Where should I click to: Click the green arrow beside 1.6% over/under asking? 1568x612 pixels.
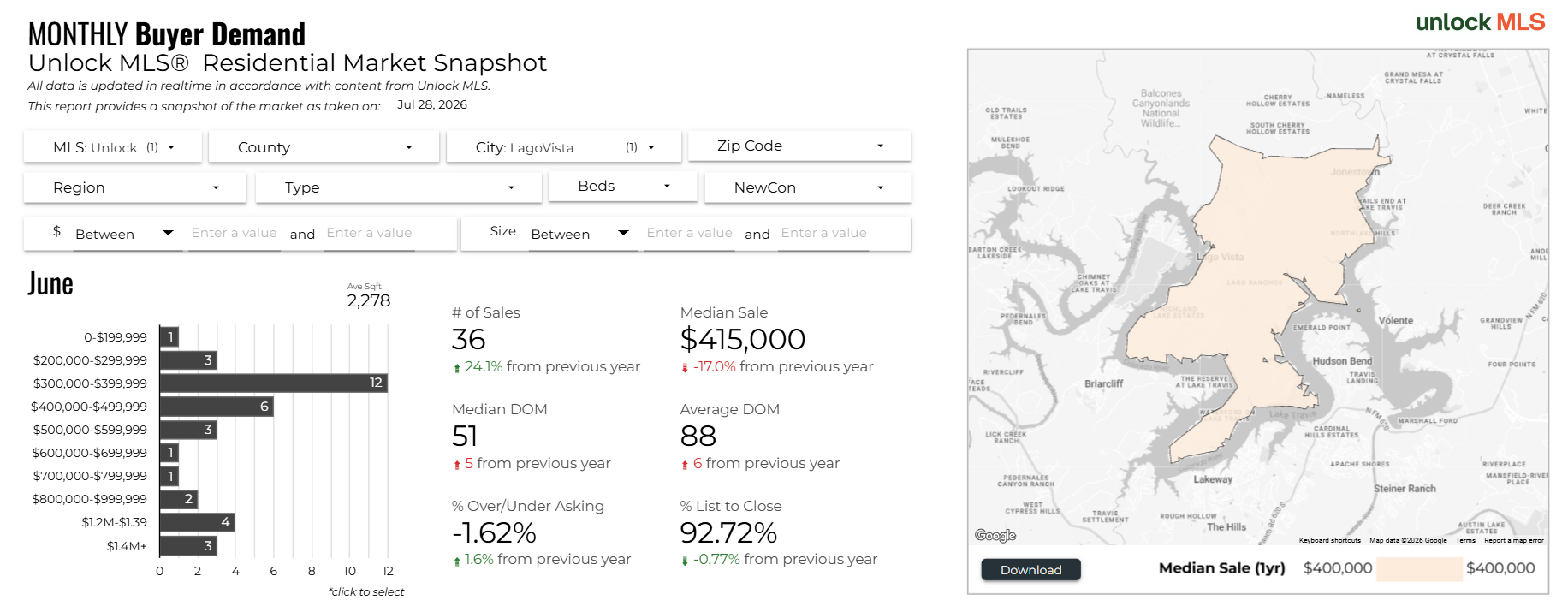tap(457, 561)
